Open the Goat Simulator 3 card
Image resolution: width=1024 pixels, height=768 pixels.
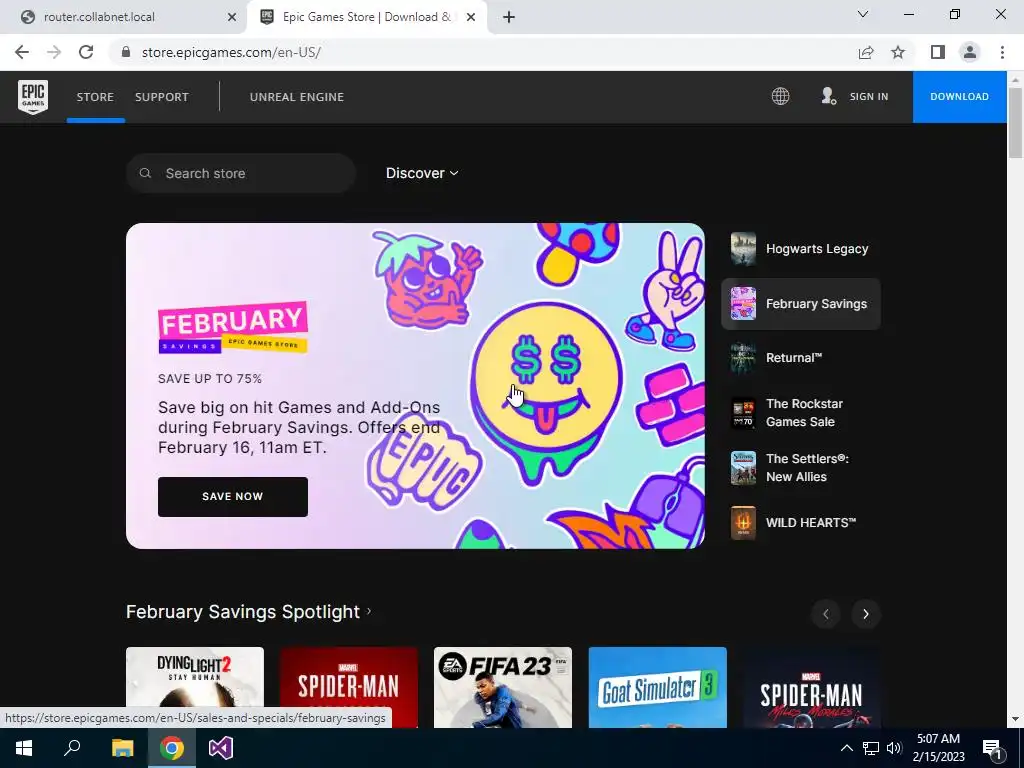coord(657,687)
